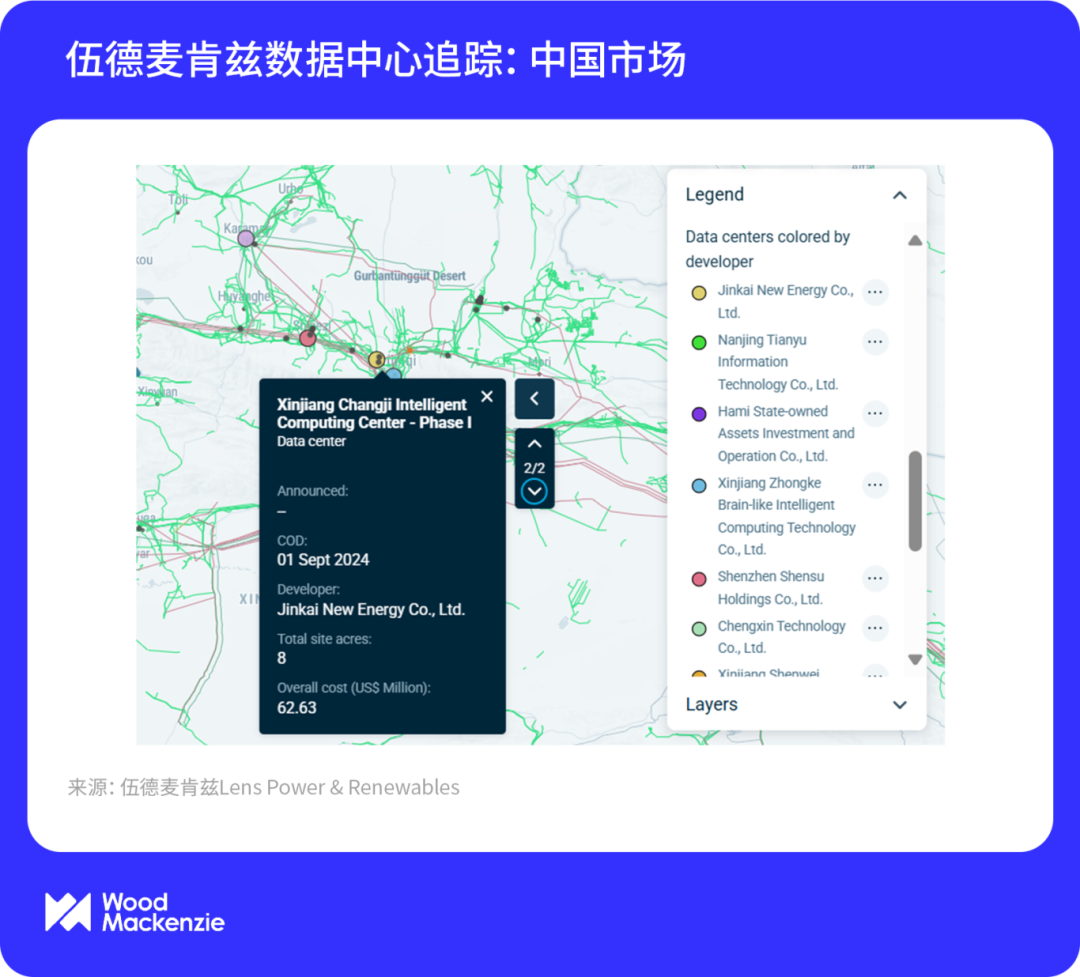The height and width of the screenshot is (977, 1080).
Task: Open ellipsis menu for Chengxin Technology
Action: pos(875,628)
